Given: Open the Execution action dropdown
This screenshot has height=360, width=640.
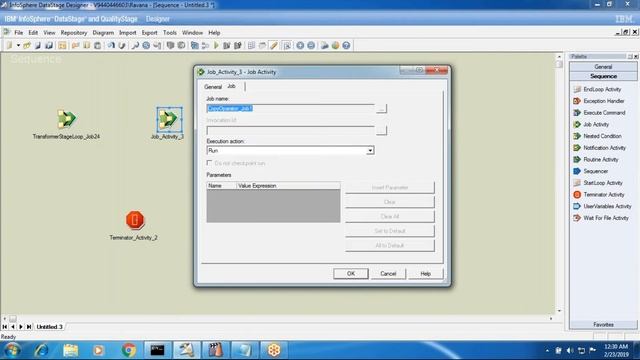Looking at the screenshot, I should [x=370, y=151].
